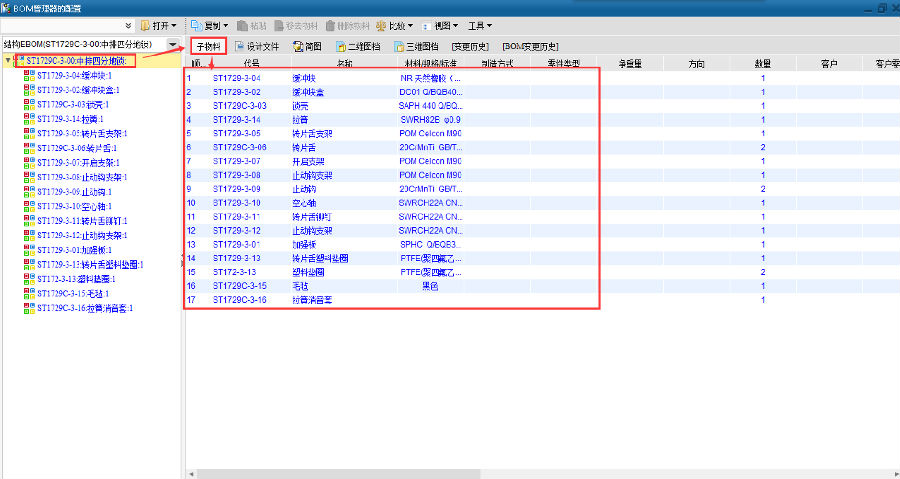Click the 黑色 cell in row 16

pos(430,286)
